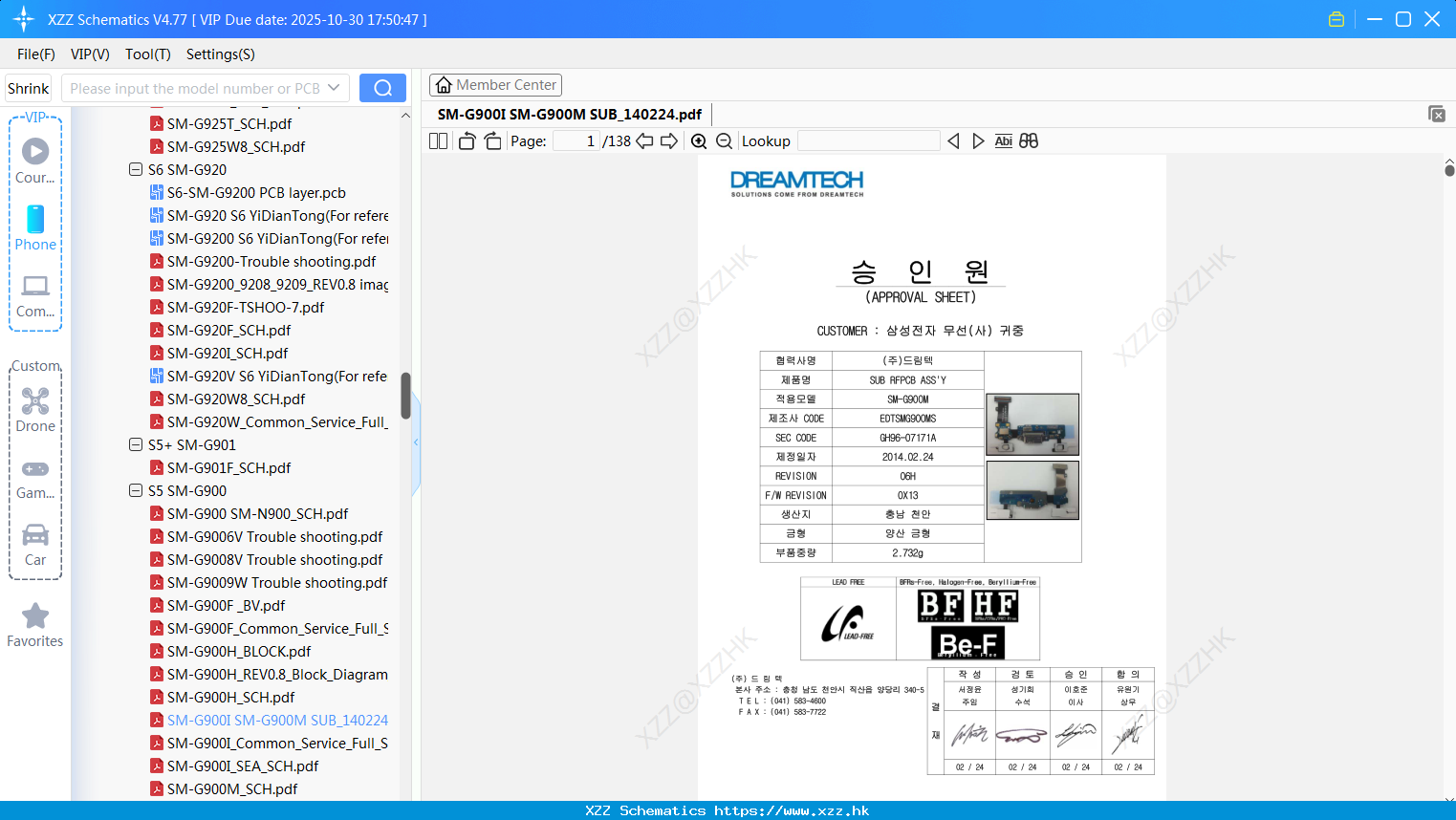This screenshot has height=820, width=1456.
Task: Click the upper PCB photo thumbnail
Action: (1032, 424)
